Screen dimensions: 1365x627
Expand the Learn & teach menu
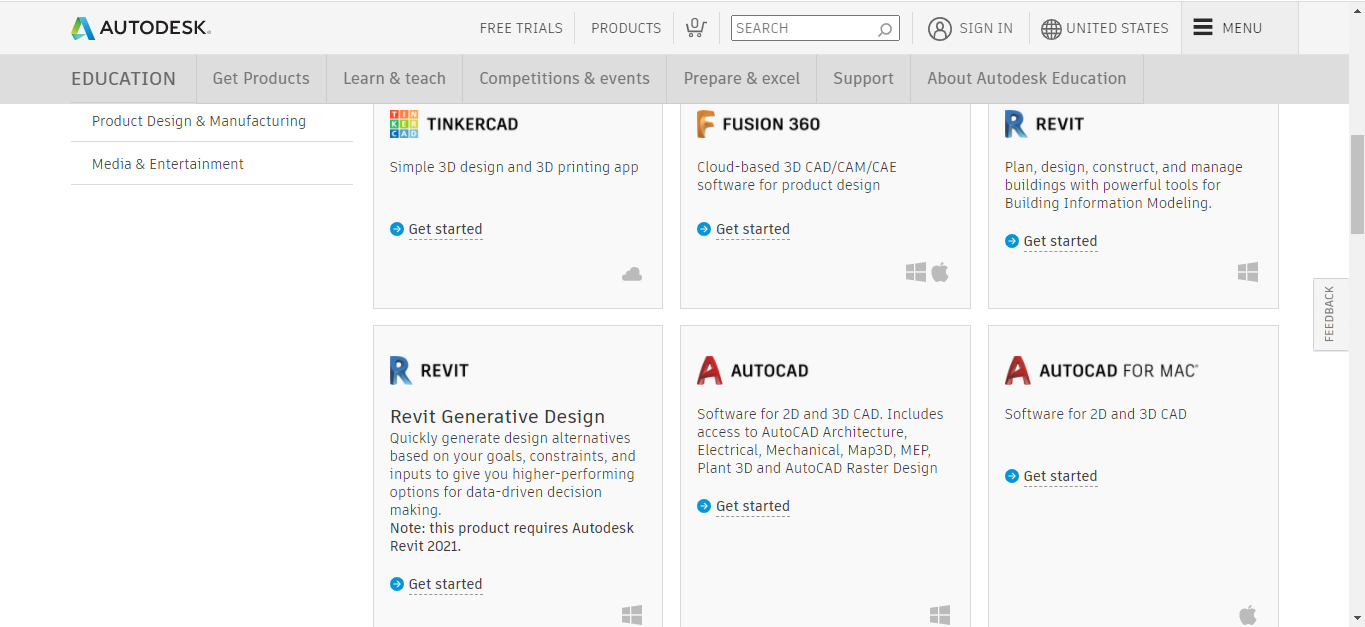pos(394,78)
